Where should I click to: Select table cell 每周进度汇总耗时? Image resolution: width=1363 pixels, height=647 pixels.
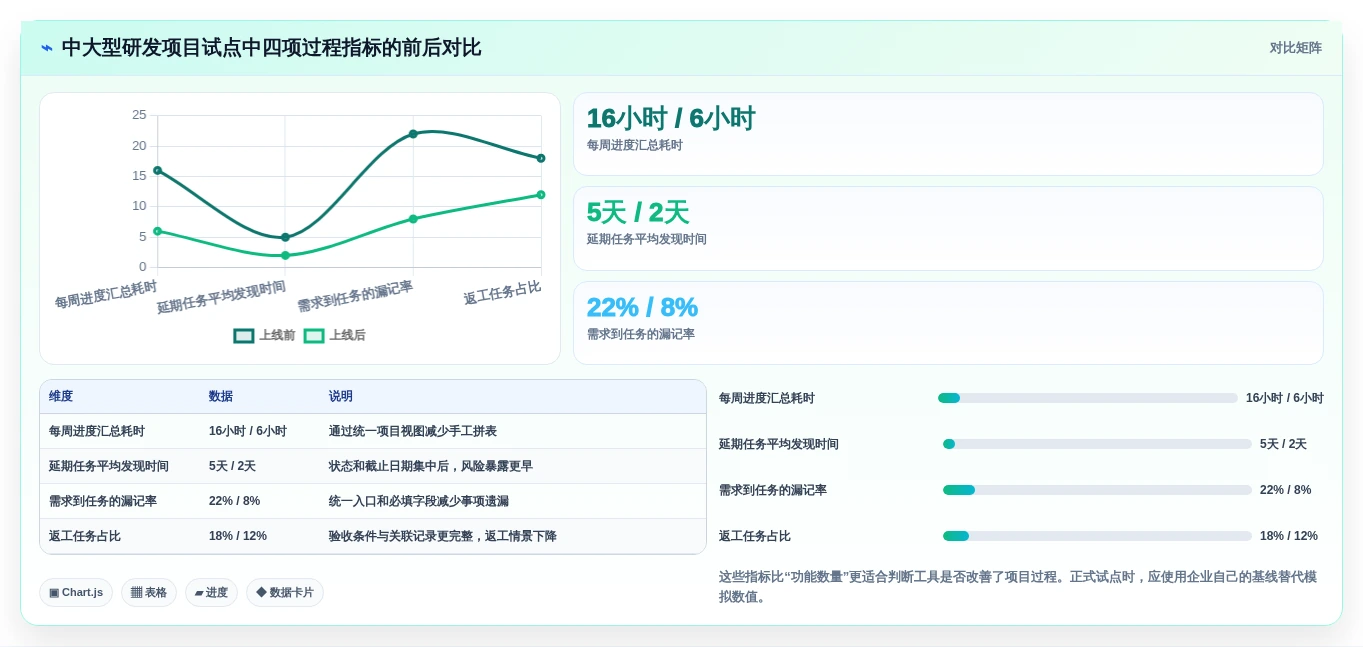(97, 431)
